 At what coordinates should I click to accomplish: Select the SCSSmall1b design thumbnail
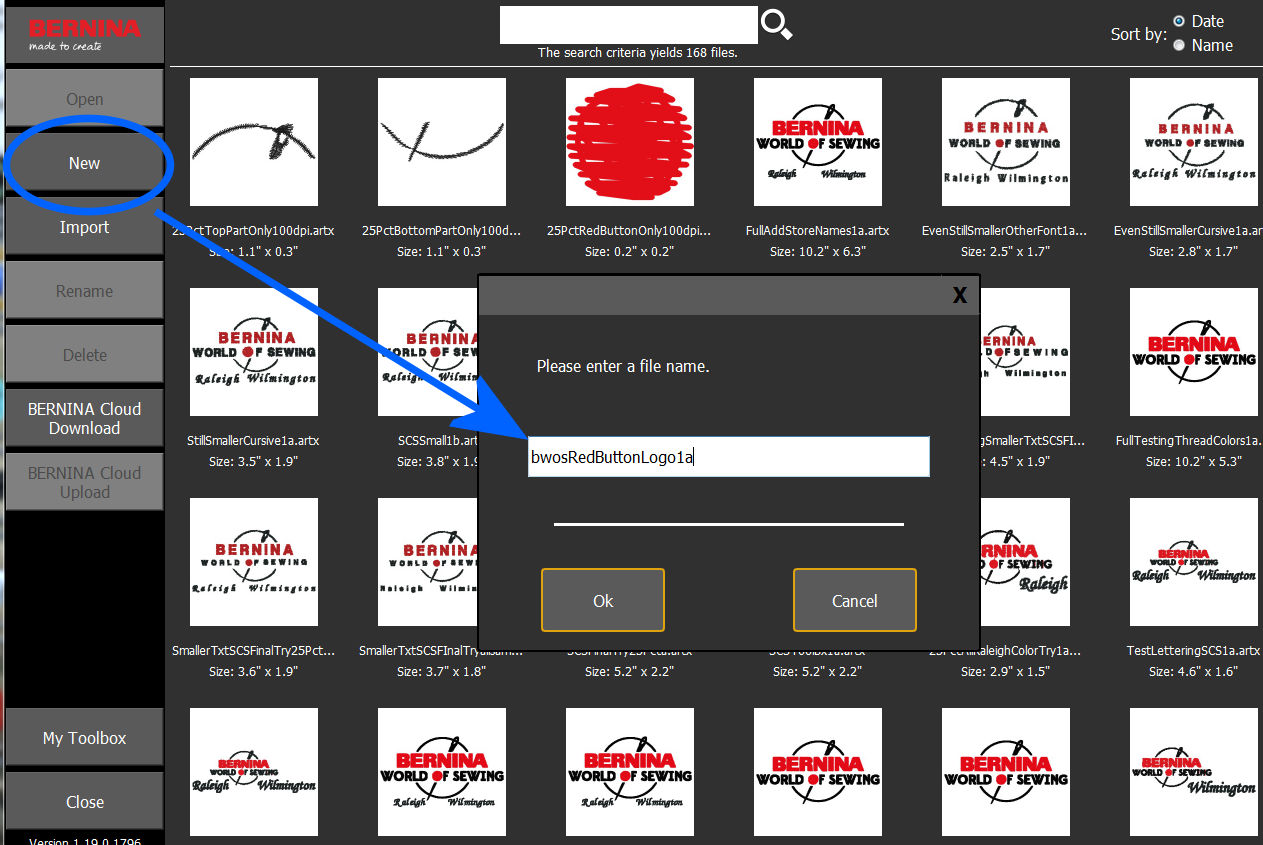[x=428, y=353]
